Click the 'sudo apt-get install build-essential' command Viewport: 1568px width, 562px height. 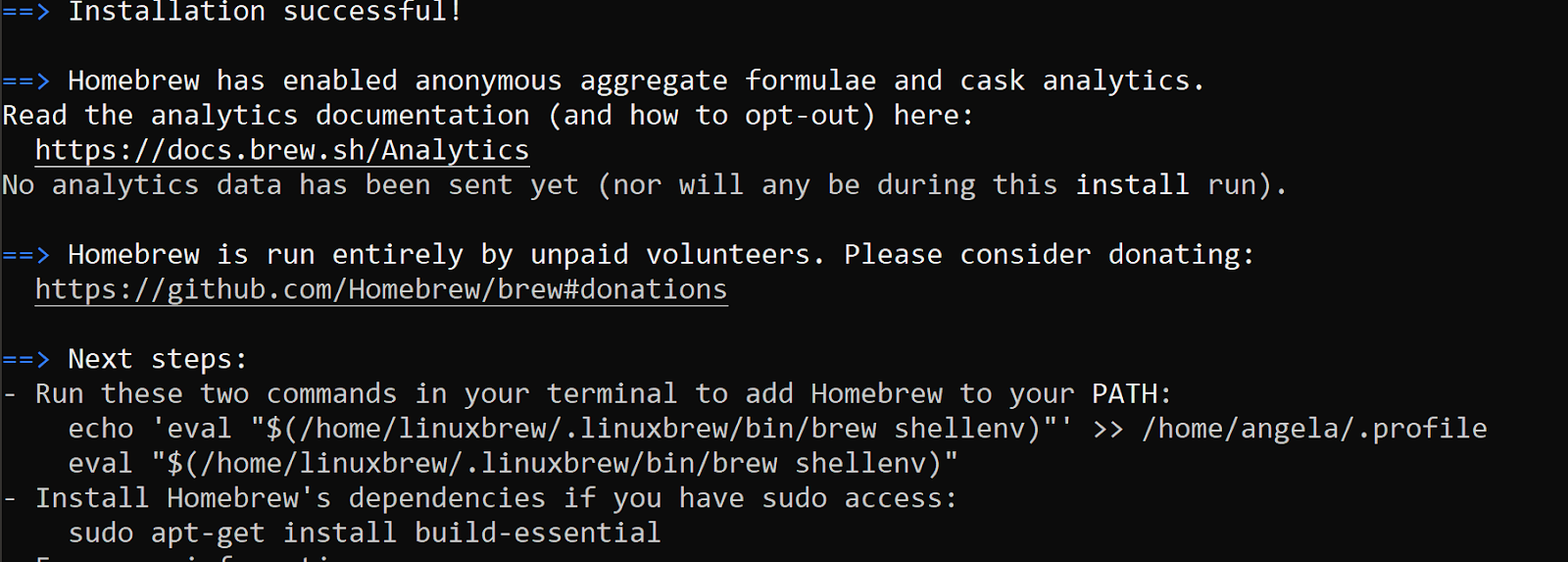click(365, 533)
